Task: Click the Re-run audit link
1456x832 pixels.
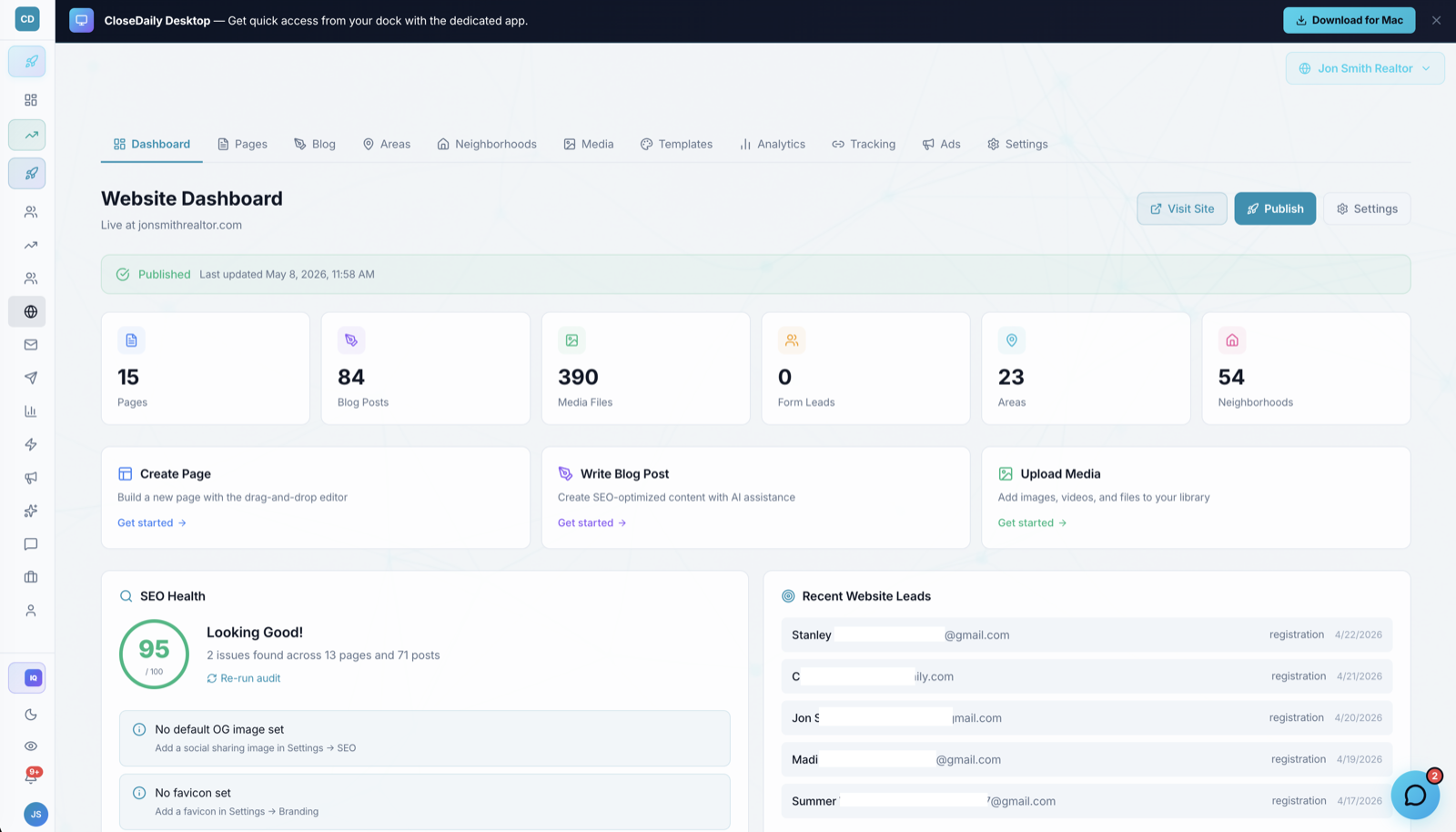Action: (243, 678)
